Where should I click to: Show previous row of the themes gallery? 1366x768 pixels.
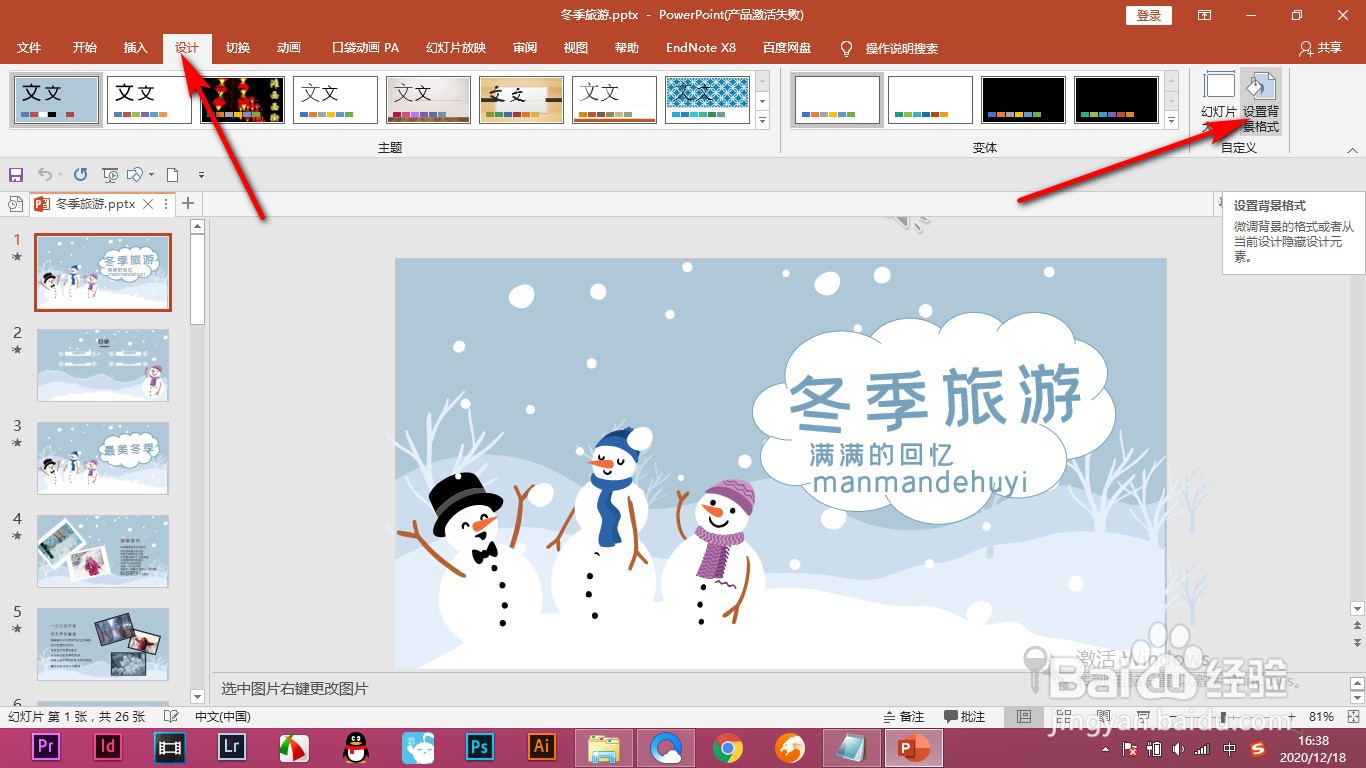[763, 80]
